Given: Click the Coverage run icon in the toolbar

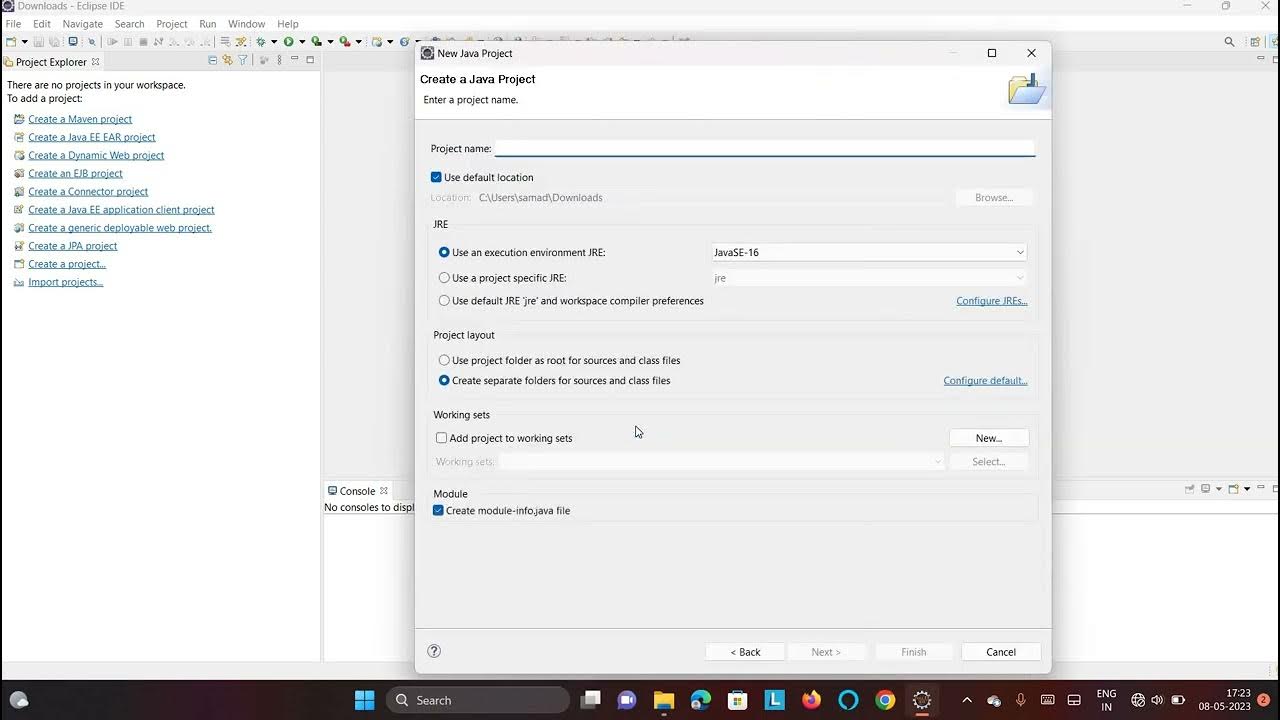Looking at the screenshot, I should coord(316,42).
